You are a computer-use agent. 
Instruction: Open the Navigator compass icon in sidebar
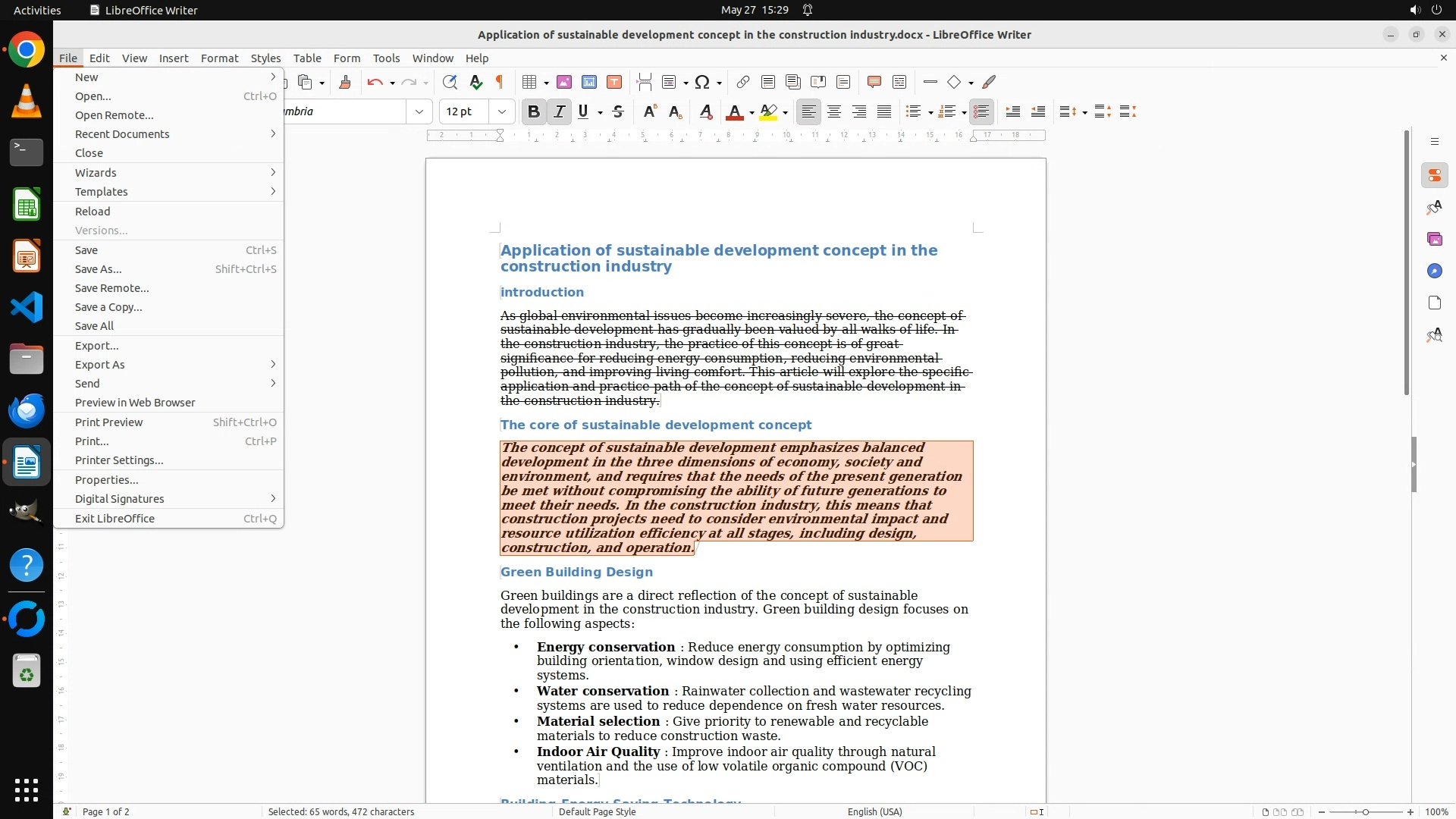[1434, 271]
